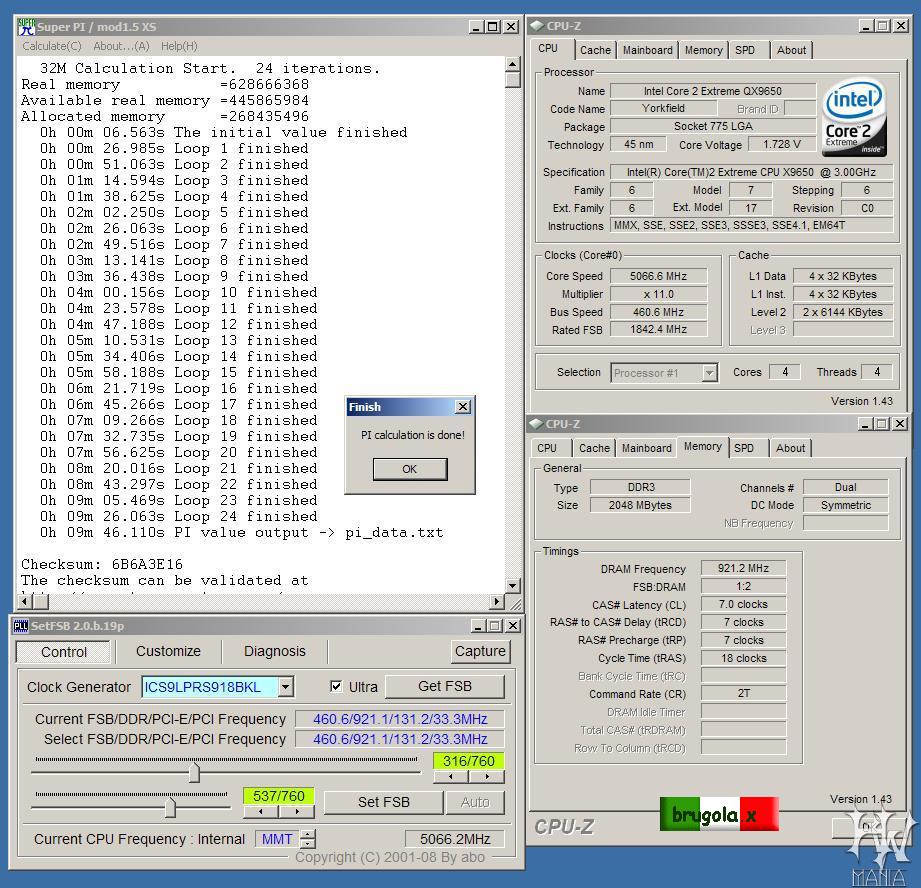Image resolution: width=921 pixels, height=888 pixels.
Task: Click the Intel Core 2 Extreme logo
Action: click(854, 118)
